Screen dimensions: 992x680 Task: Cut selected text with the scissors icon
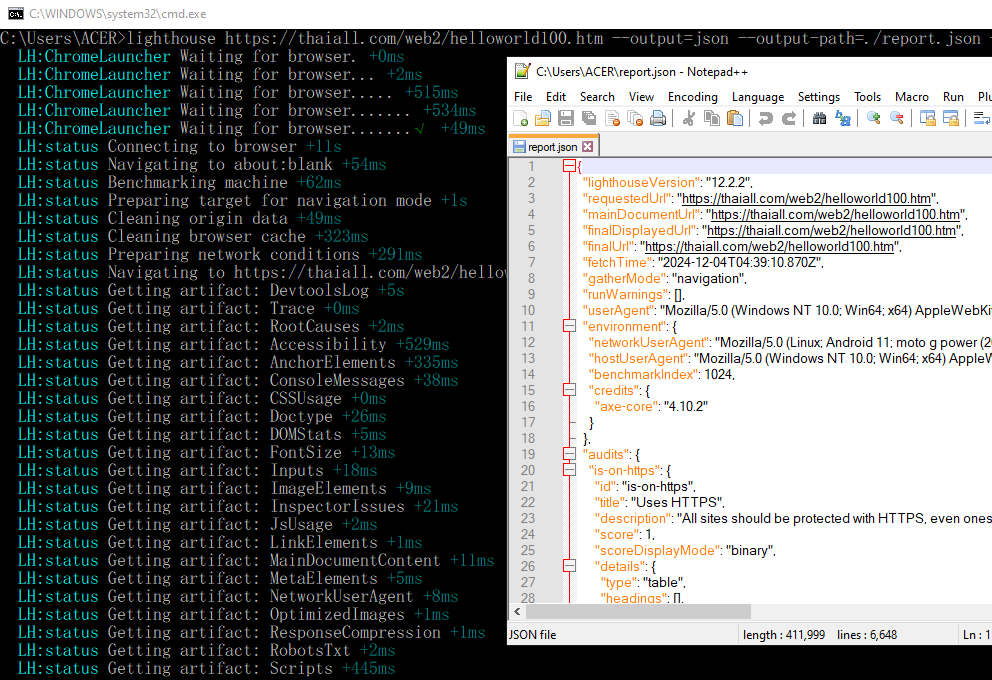coord(687,118)
